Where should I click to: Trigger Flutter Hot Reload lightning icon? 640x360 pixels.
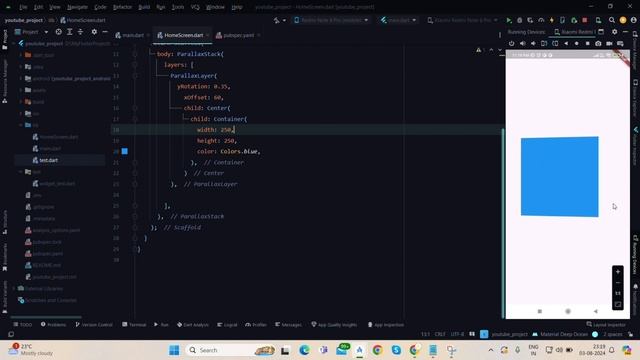click(x=552, y=20)
